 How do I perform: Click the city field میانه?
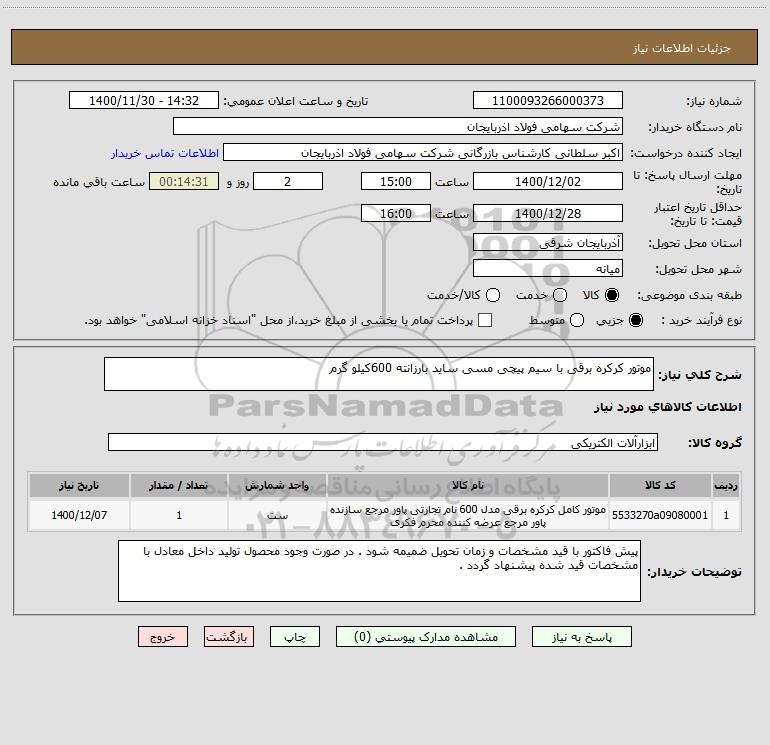(548, 269)
